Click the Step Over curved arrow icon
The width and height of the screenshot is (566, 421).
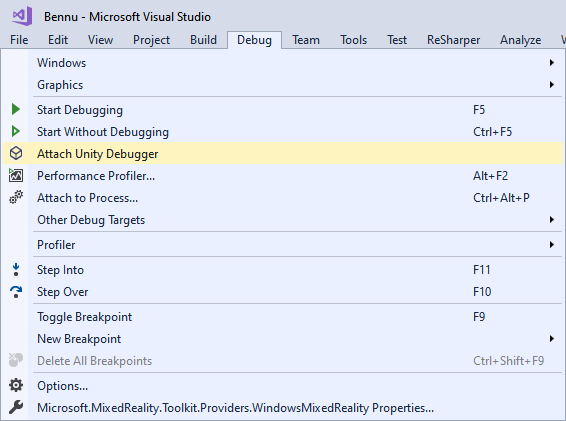pos(16,292)
